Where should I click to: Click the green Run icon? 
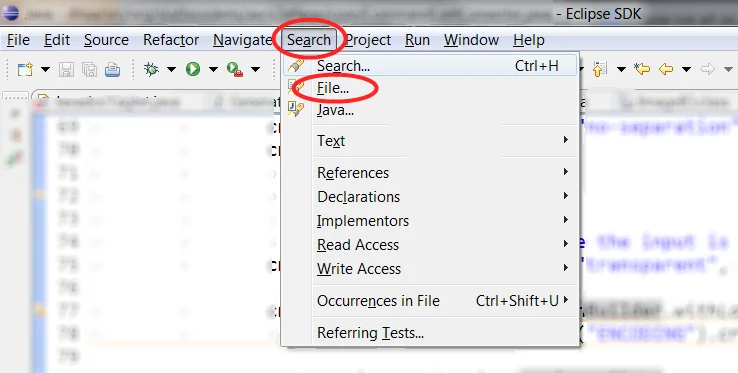point(193,69)
